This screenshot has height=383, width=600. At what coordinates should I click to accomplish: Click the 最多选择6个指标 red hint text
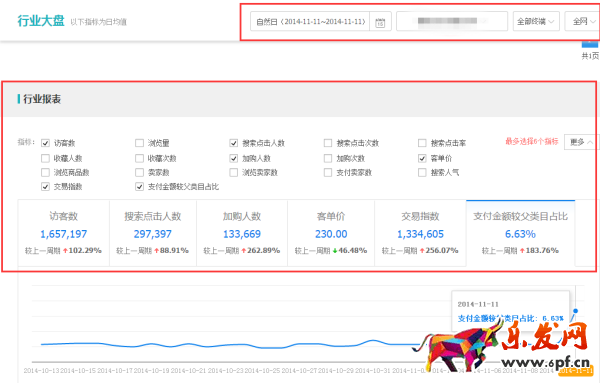tap(532, 142)
